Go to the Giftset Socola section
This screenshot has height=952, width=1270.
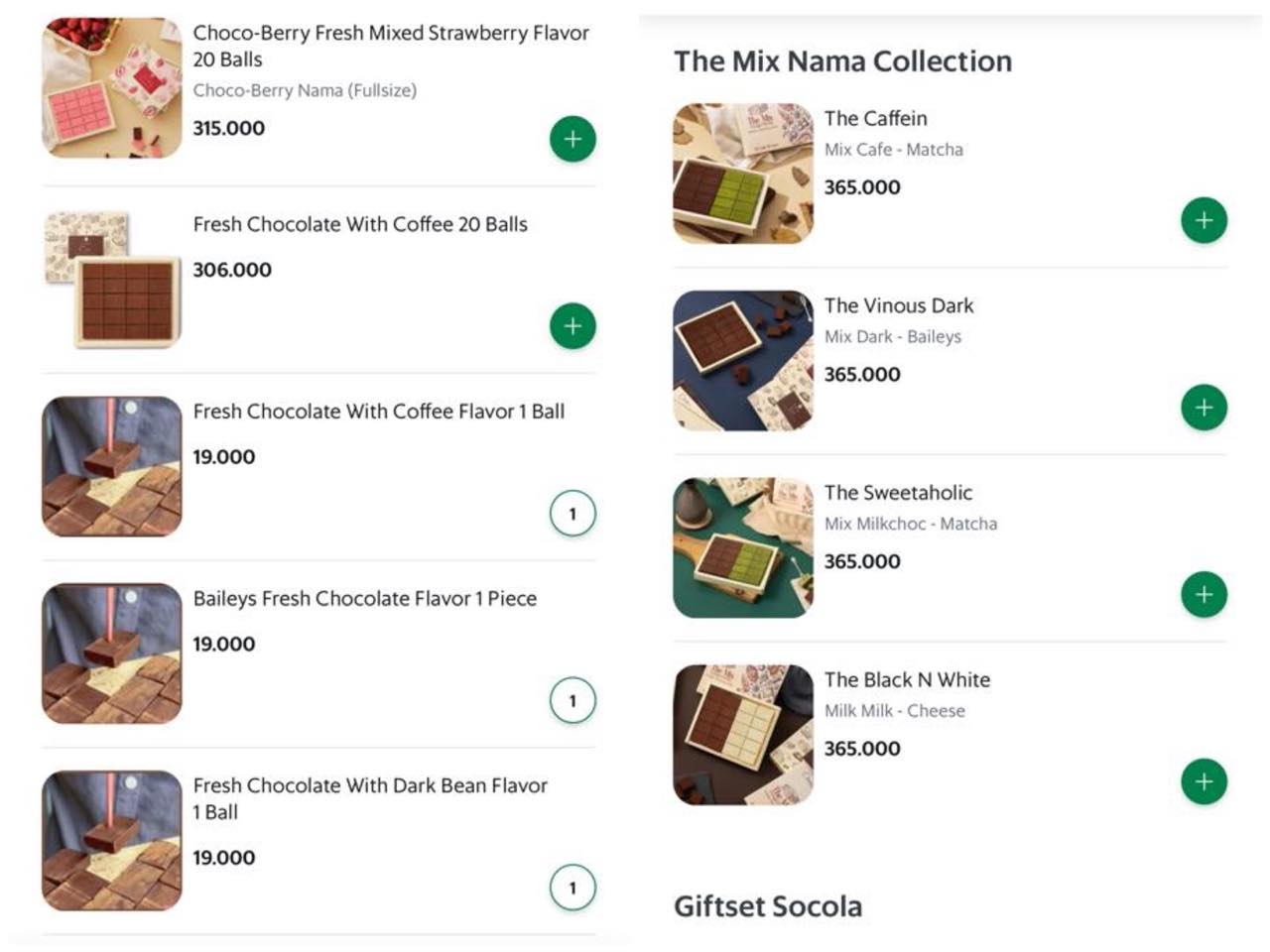[768, 905]
